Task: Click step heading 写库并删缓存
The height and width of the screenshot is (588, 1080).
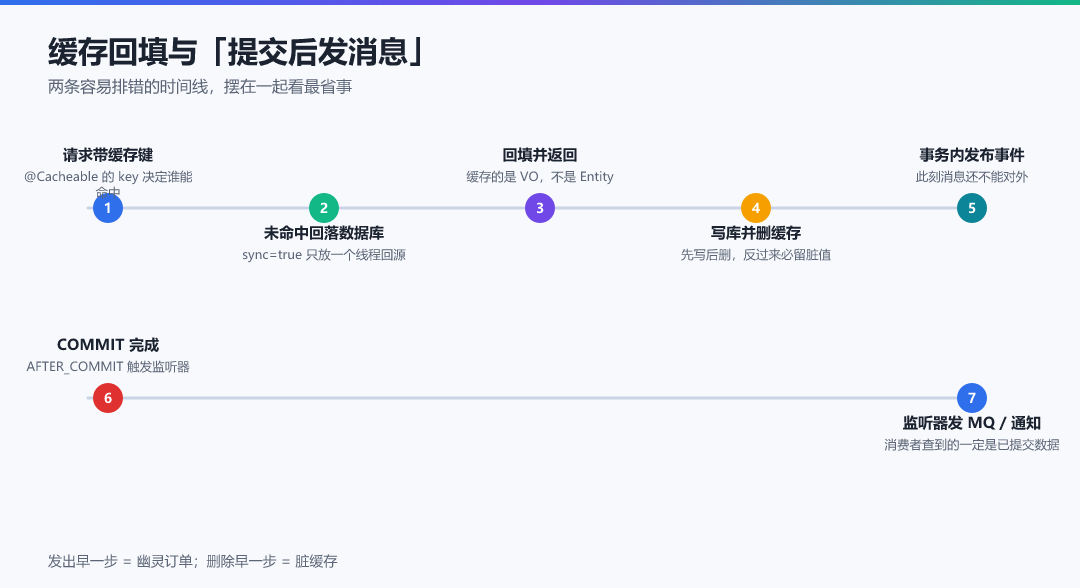Action: pos(756,233)
